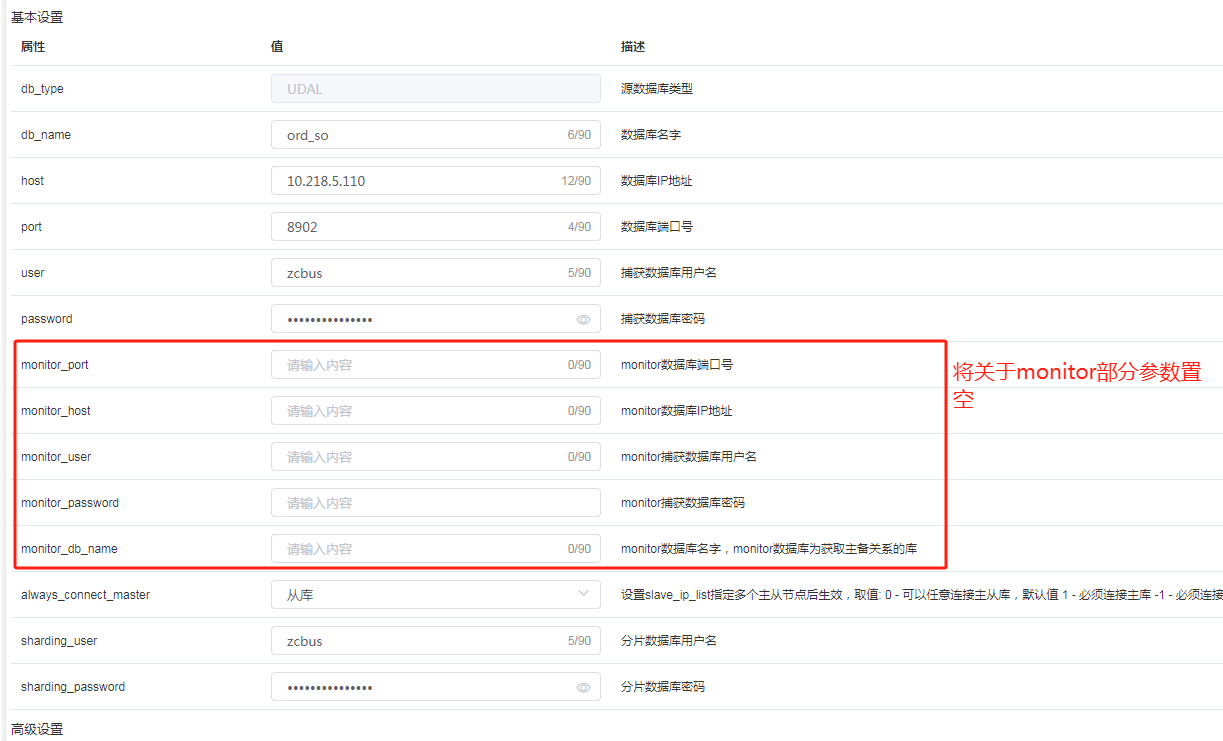Screen dimensions: 1223x741
Task: Focus the empty monitor_host input
Action: [x=420, y=411]
